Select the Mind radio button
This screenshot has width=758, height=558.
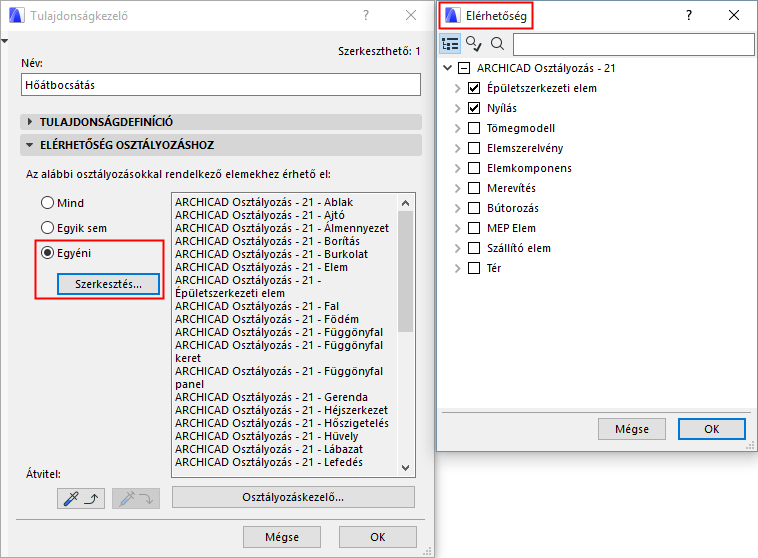pos(47,203)
